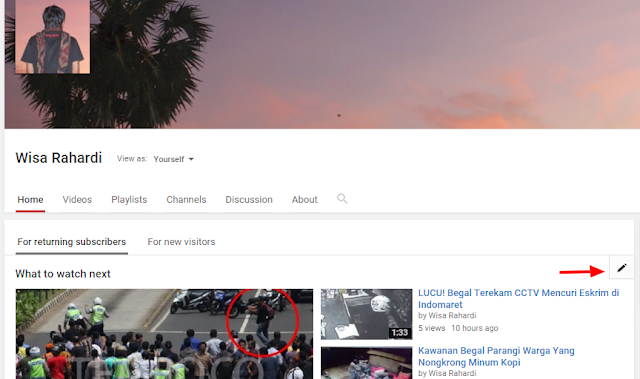Go to the Discussion tab
This screenshot has height=379, width=640.
[249, 199]
